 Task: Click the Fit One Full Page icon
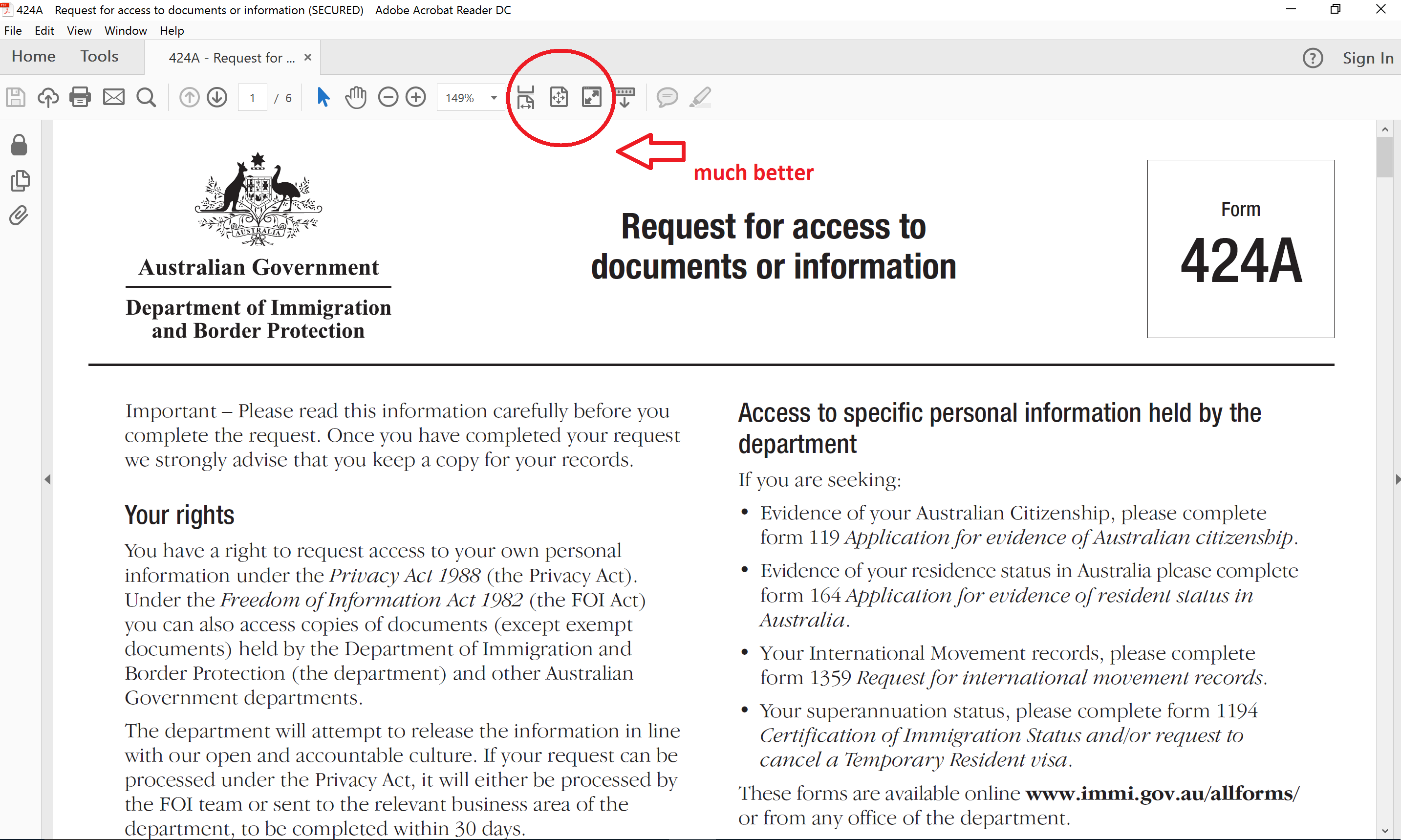(559, 97)
